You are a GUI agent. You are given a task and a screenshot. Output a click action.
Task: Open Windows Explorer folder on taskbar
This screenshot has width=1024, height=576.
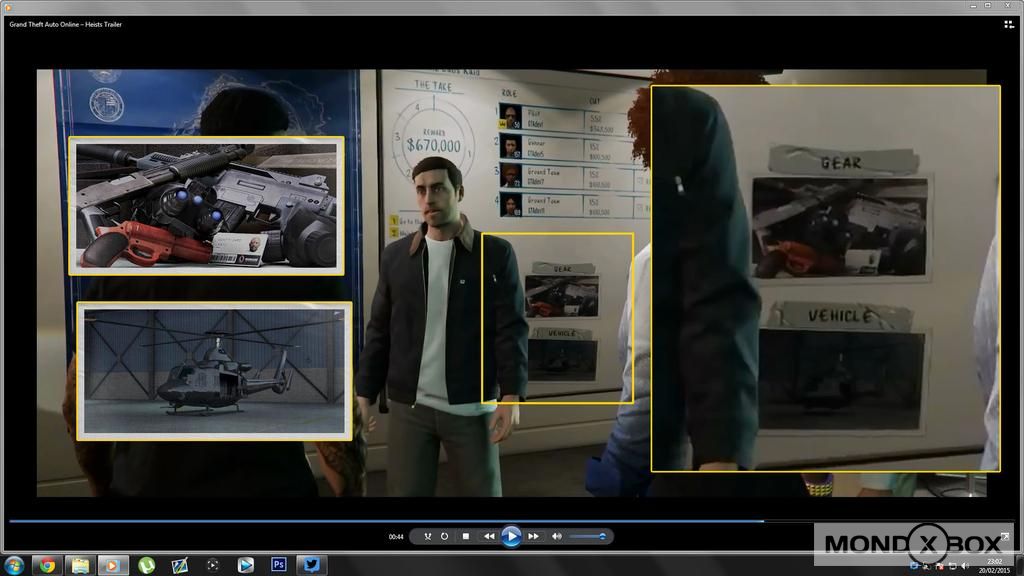tap(79, 565)
